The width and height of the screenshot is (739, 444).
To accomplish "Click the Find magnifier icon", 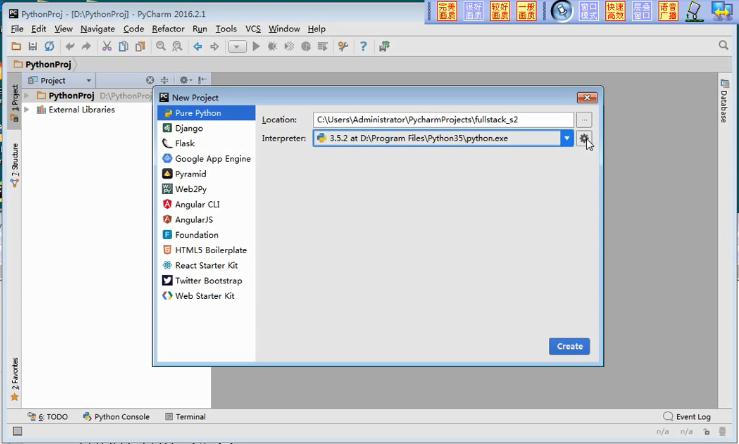I will click(161, 46).
